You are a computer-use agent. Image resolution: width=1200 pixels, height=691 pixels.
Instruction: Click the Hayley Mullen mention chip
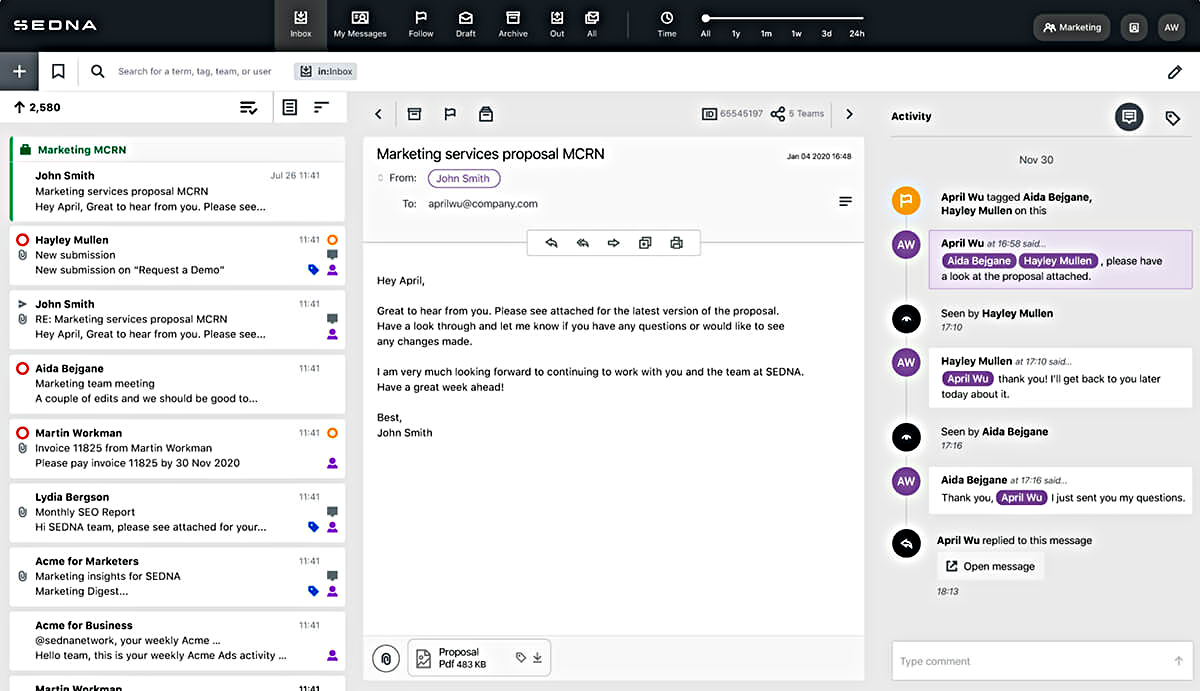1058,261
